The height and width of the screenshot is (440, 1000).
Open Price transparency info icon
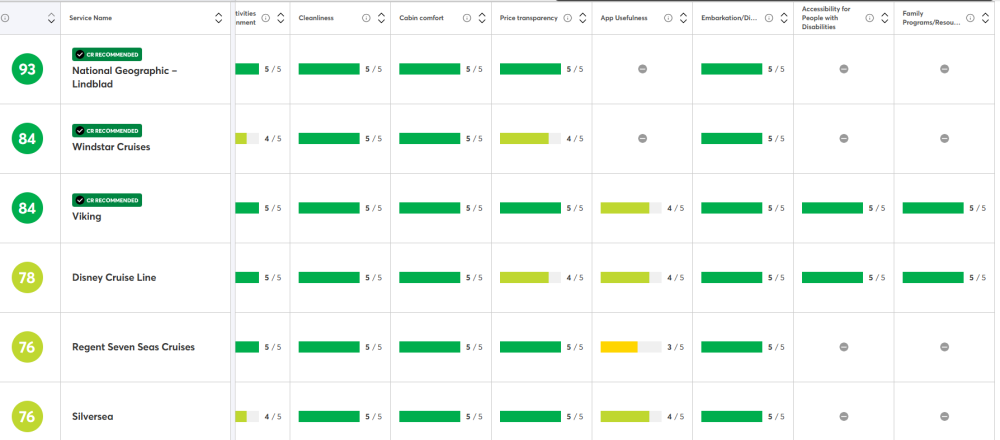pyautogui.click(x=568, y=18)
